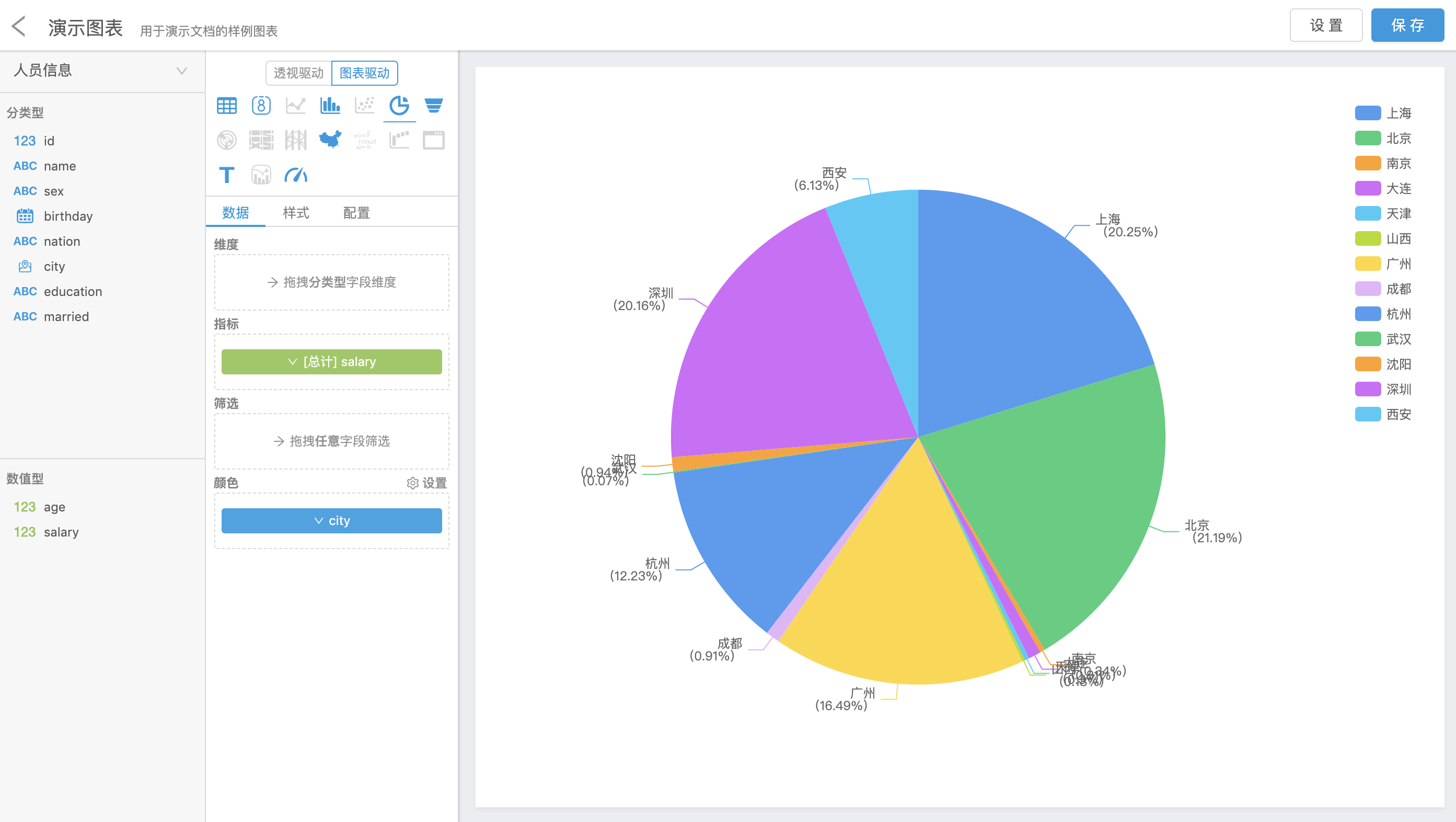Click the 保存 button
The image size is (1456, 822).
pos(1407,26)
